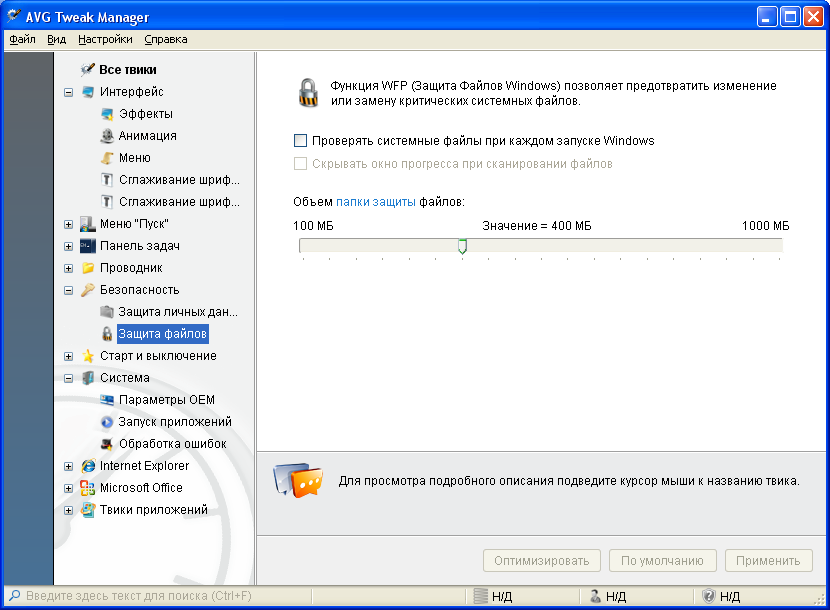Click the folder size slider thumb
Image resolution: width=830 pixels, height=610 pixels.
coord(462,246)
